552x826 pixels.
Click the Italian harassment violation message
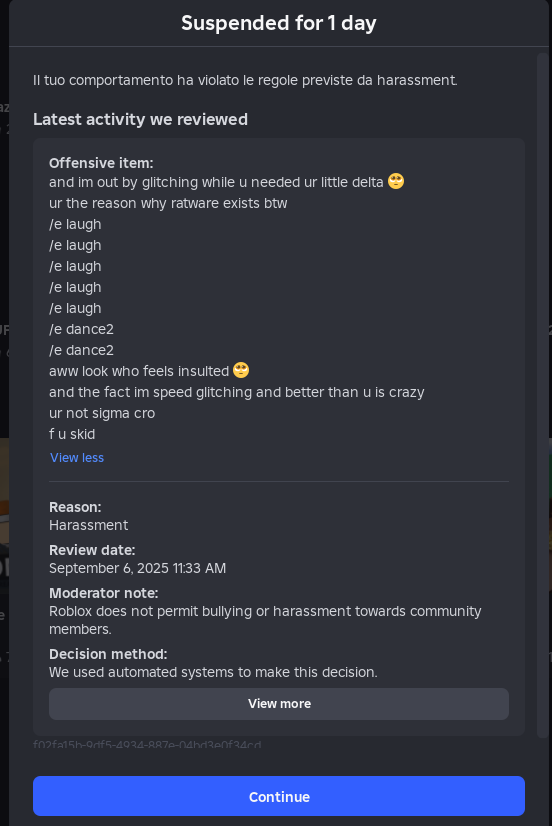coord(245,80)
